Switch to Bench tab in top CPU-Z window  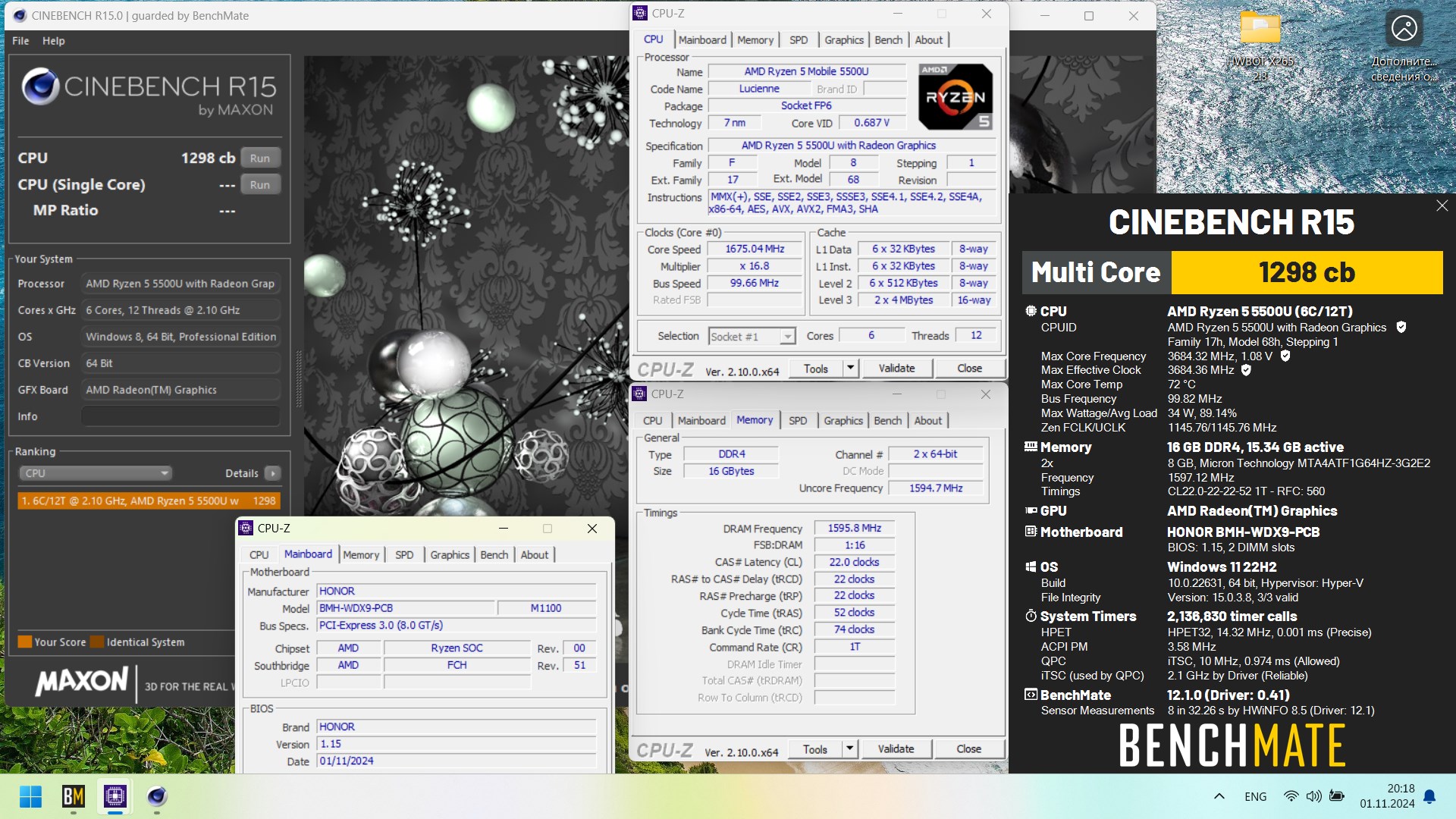coord(889,39)
